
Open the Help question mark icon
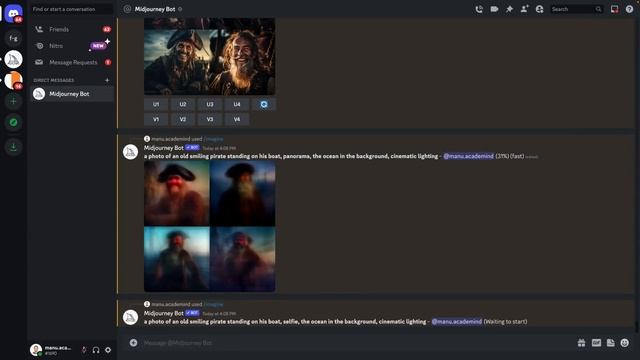[629, 9]
